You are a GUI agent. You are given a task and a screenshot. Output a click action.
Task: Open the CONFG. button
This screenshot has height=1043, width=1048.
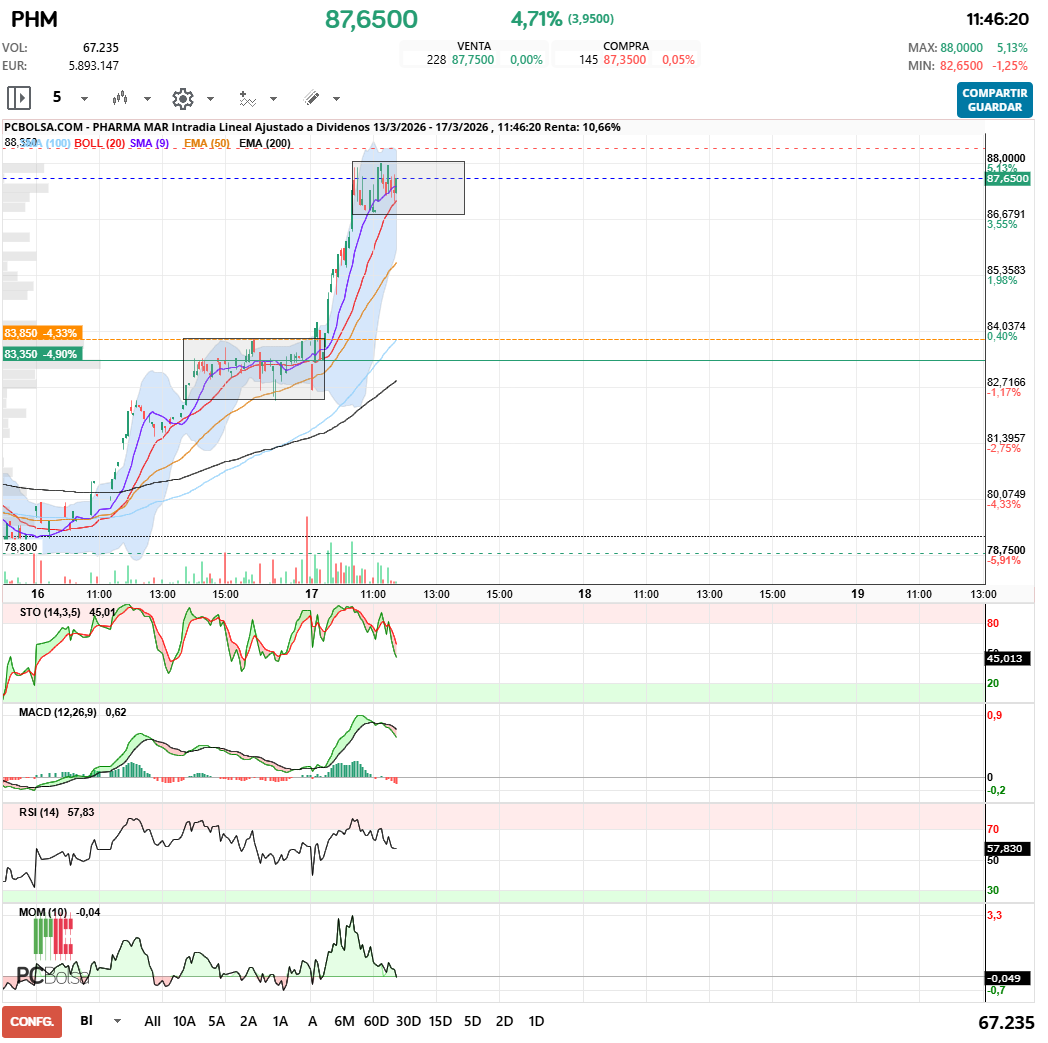coord(32,1021)
